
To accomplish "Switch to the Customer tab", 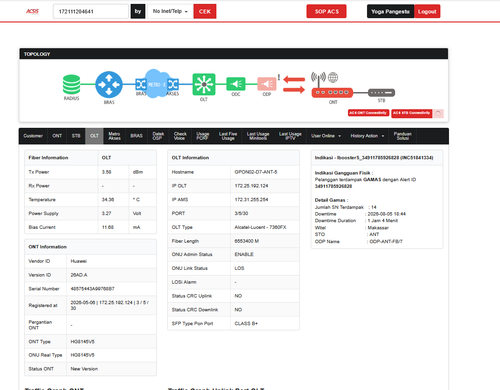I will point(33,136).
